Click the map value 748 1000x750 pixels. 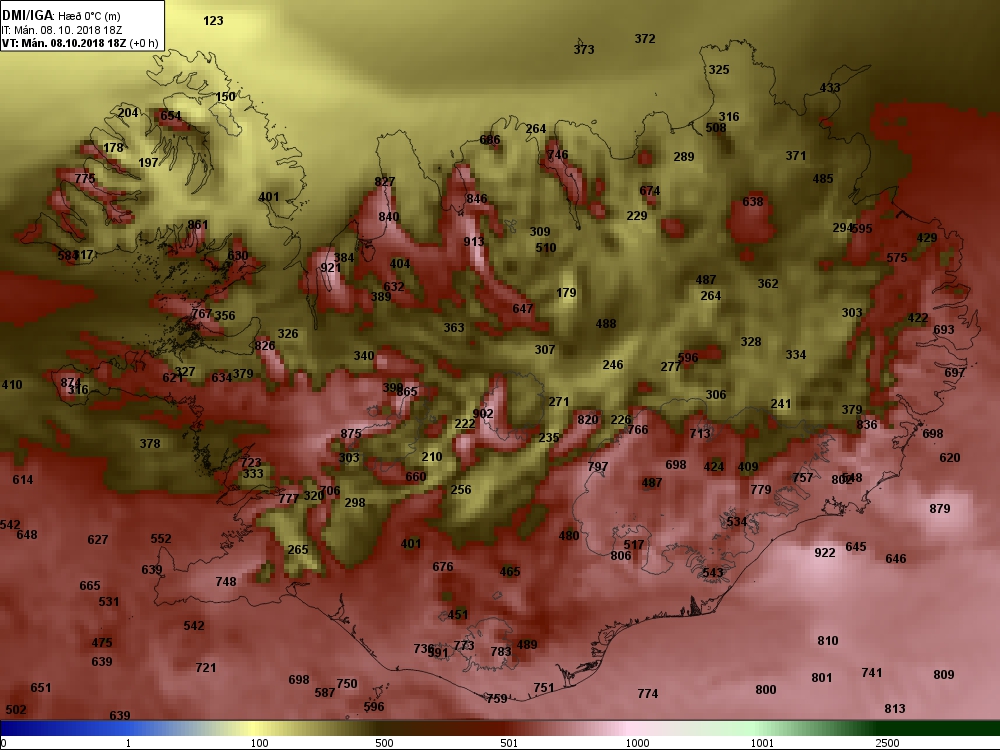[x=226, y=581]
